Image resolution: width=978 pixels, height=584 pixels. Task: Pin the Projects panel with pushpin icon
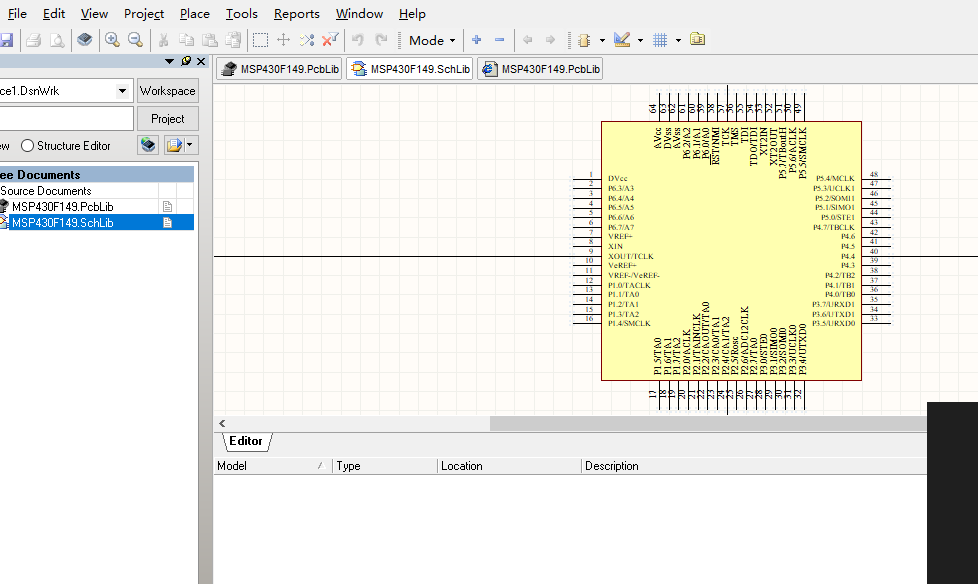(x=185, y=61)
